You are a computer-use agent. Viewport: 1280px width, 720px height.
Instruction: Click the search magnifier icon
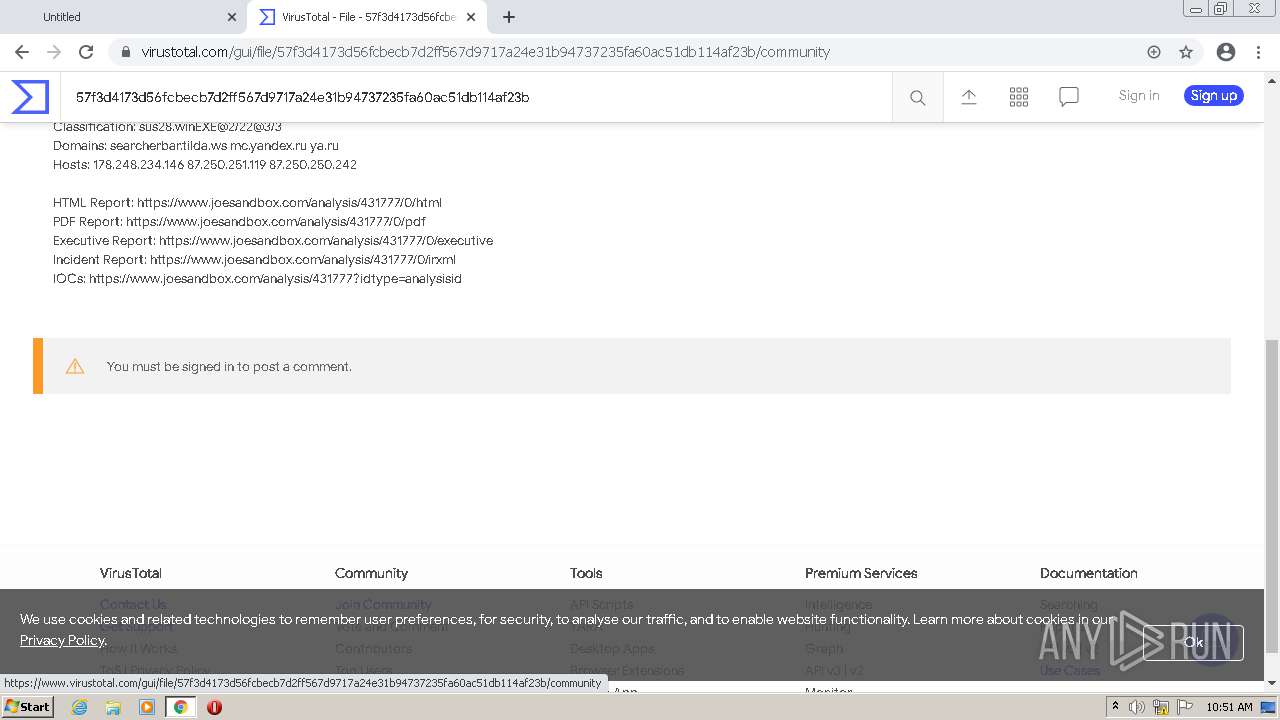pyautogui.click(x=917, y=97)
